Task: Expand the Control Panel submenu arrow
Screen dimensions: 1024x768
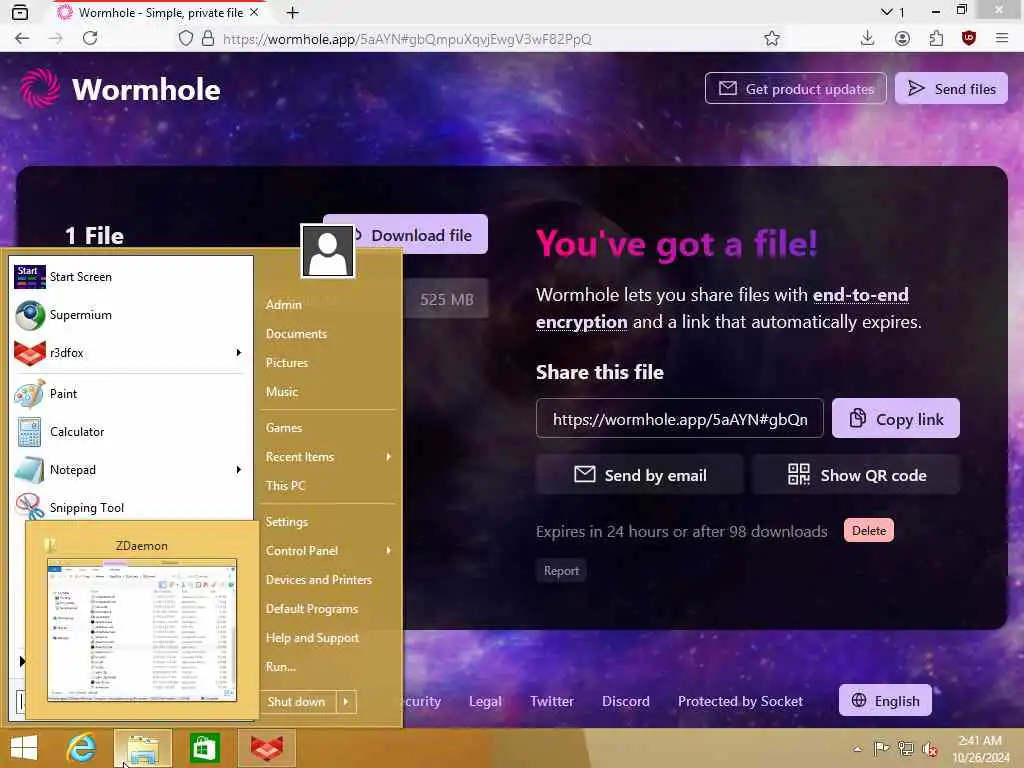Action: point(389,551)
